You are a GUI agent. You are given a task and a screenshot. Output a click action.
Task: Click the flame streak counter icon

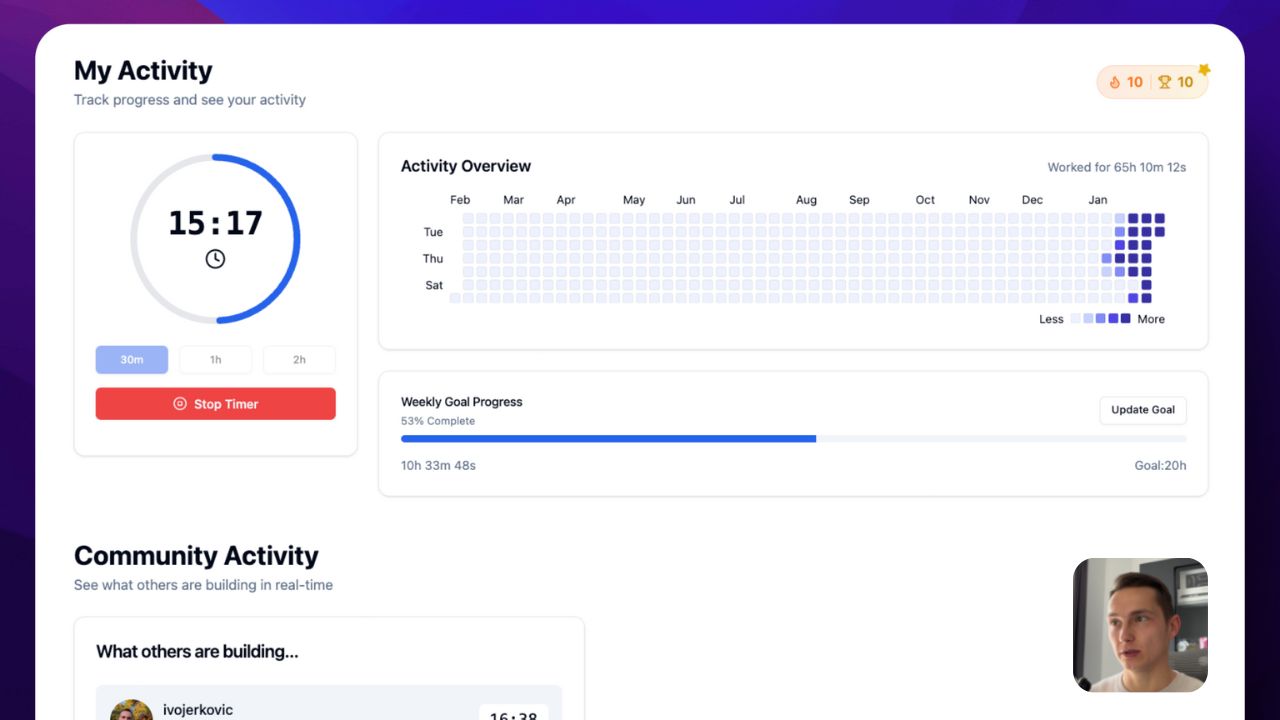coord(1114,82)
